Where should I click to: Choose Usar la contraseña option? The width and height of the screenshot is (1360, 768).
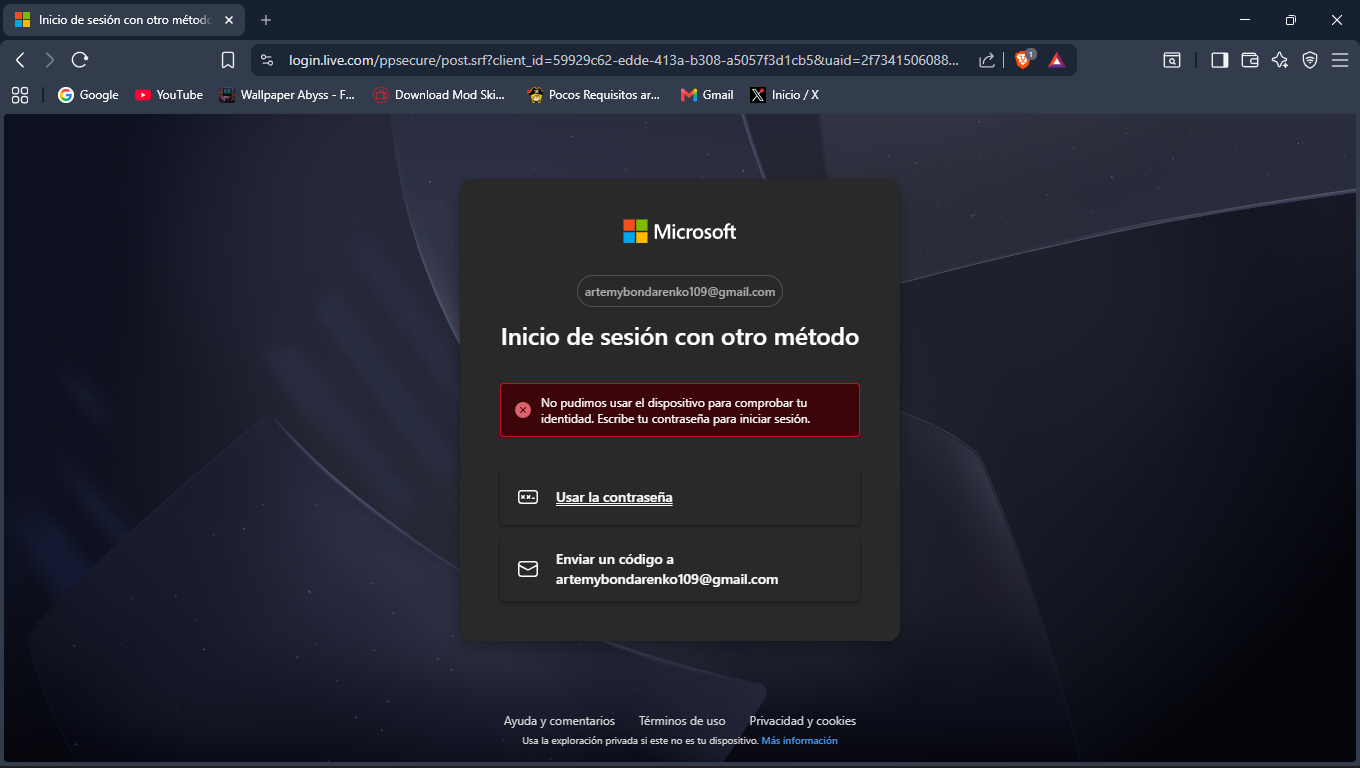point(680,497)
